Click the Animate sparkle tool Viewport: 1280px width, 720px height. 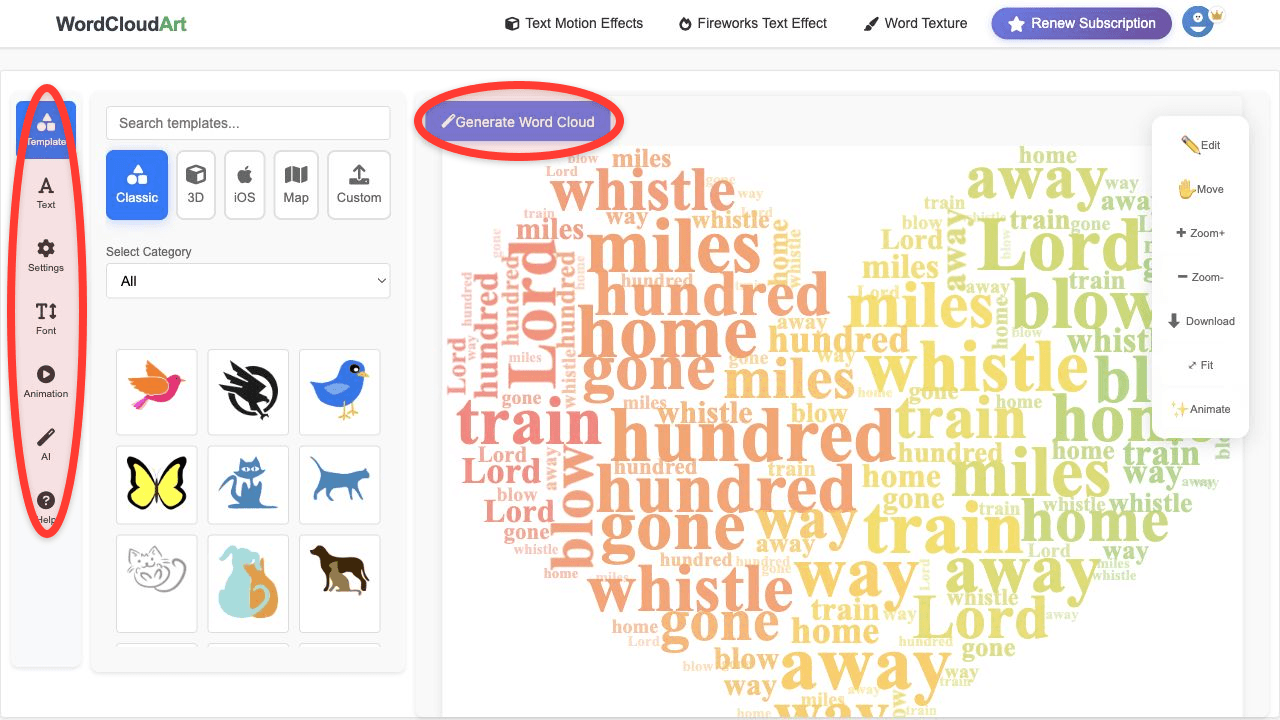point(1200,409)
